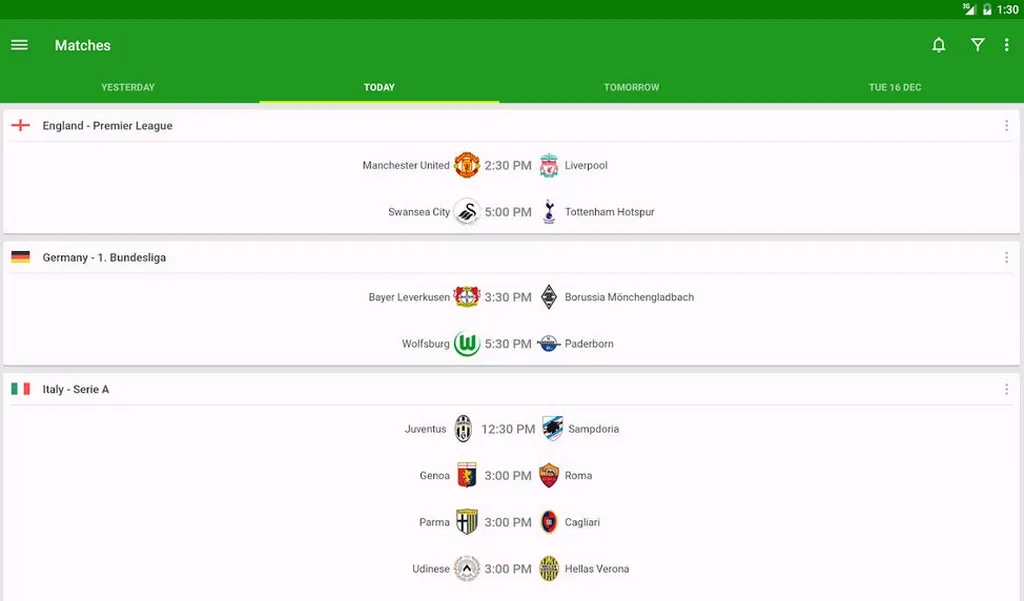Switch to the Yesterday tab
Image resolution: width=1024 pixels, height=601 pixels.
coord(128,88)
